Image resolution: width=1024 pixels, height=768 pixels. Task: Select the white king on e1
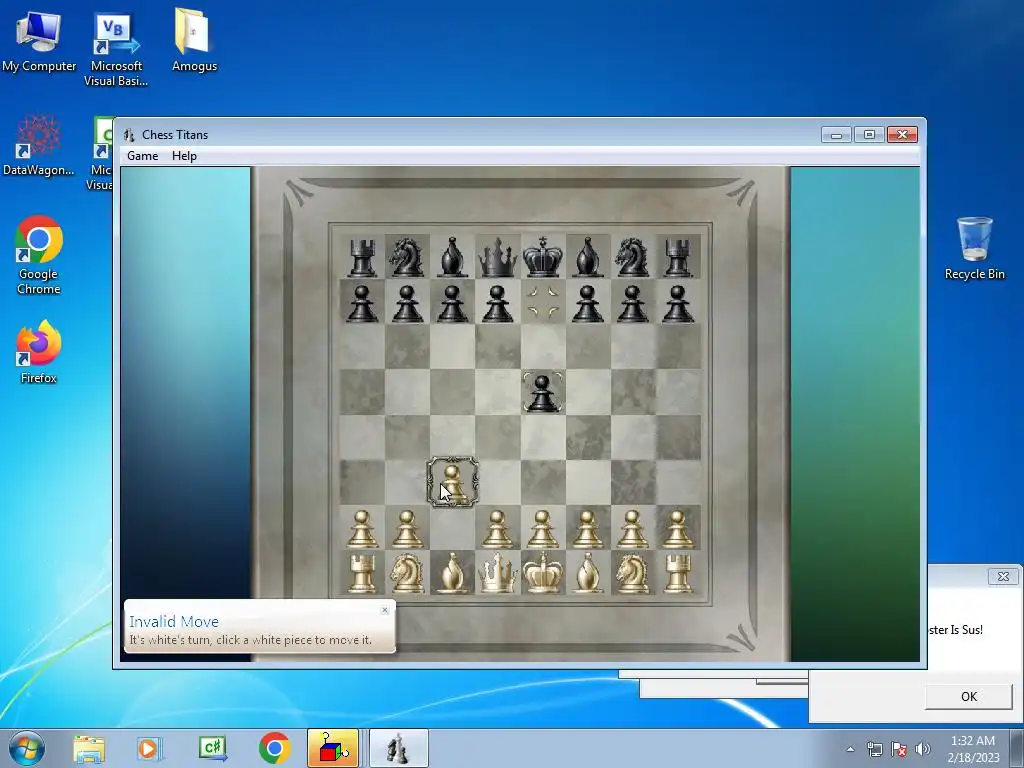click(x=543, y=573)
